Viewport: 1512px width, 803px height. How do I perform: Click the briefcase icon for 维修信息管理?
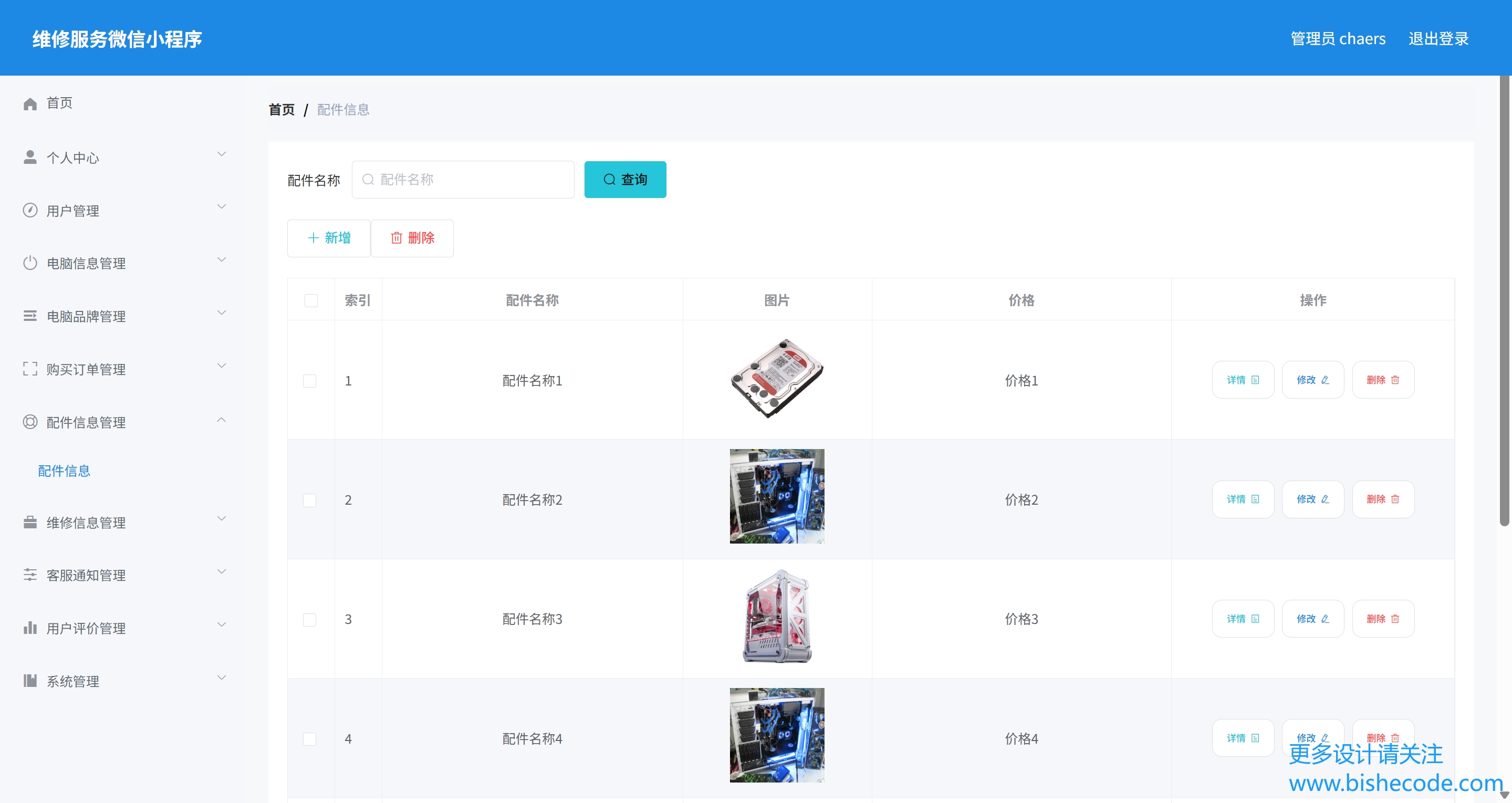(30, 522)
